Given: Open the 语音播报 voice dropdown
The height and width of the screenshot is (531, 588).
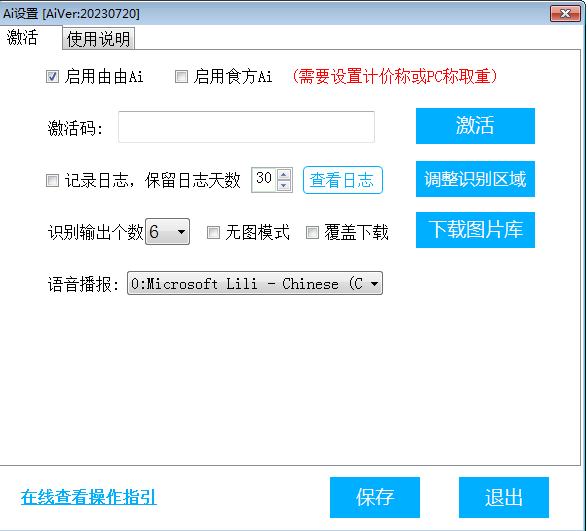Looking at the screenshot, I should 255,283.
